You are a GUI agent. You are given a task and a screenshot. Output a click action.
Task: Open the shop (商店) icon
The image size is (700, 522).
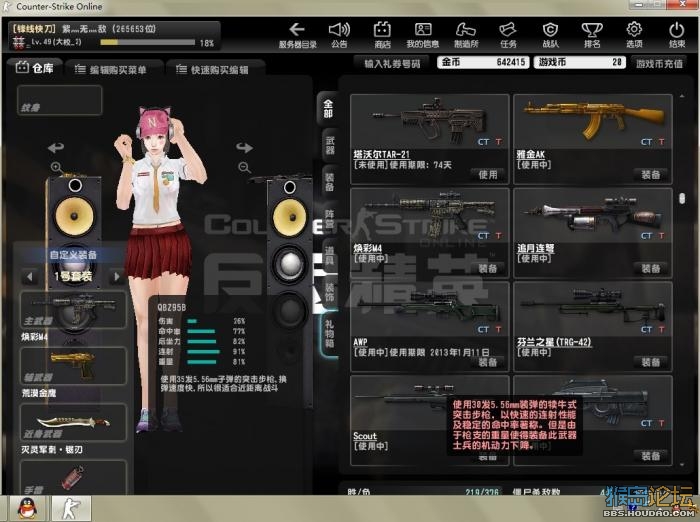coord(382,35)
